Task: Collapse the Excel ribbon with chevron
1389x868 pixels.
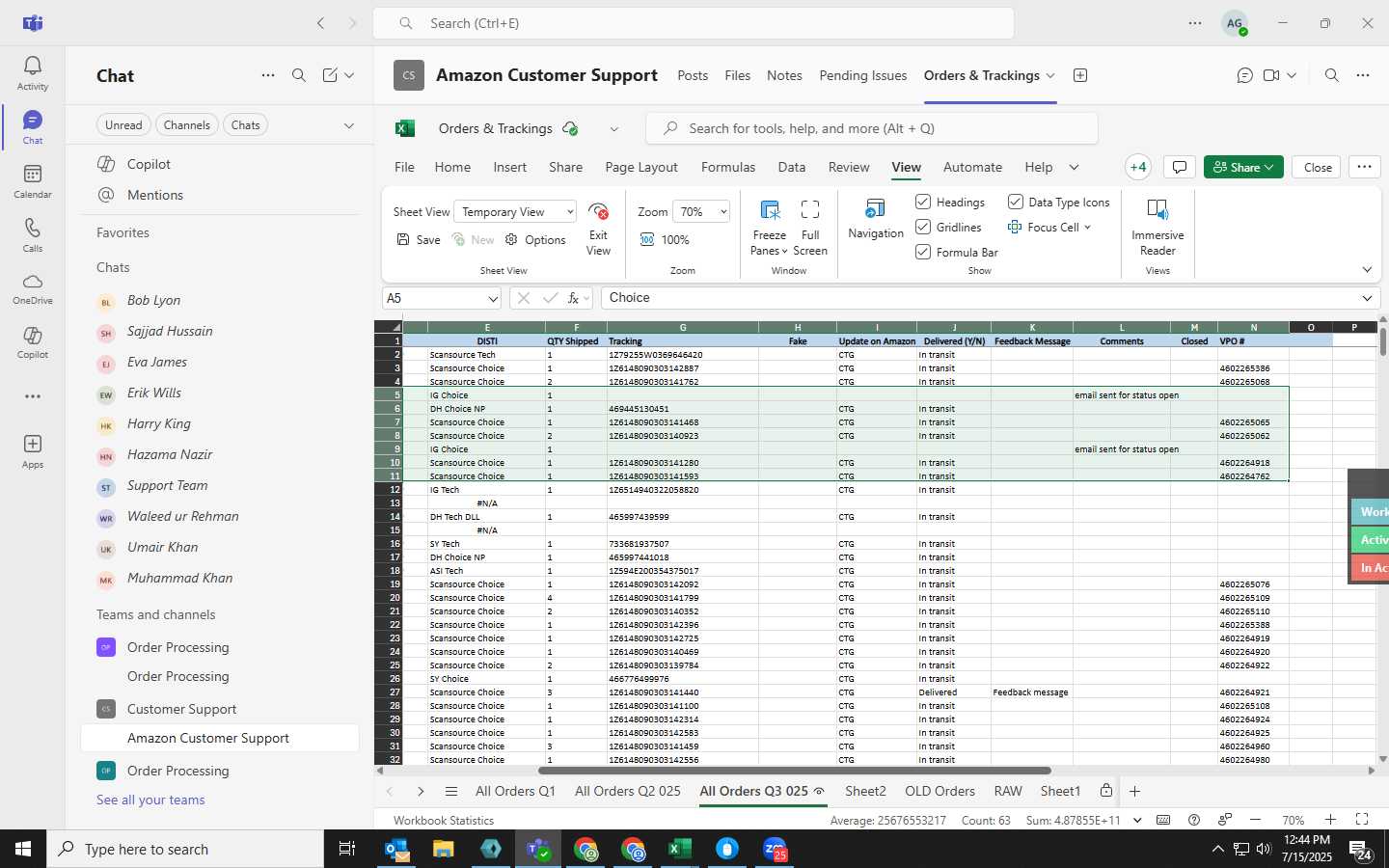Action: coord(1367,270)
